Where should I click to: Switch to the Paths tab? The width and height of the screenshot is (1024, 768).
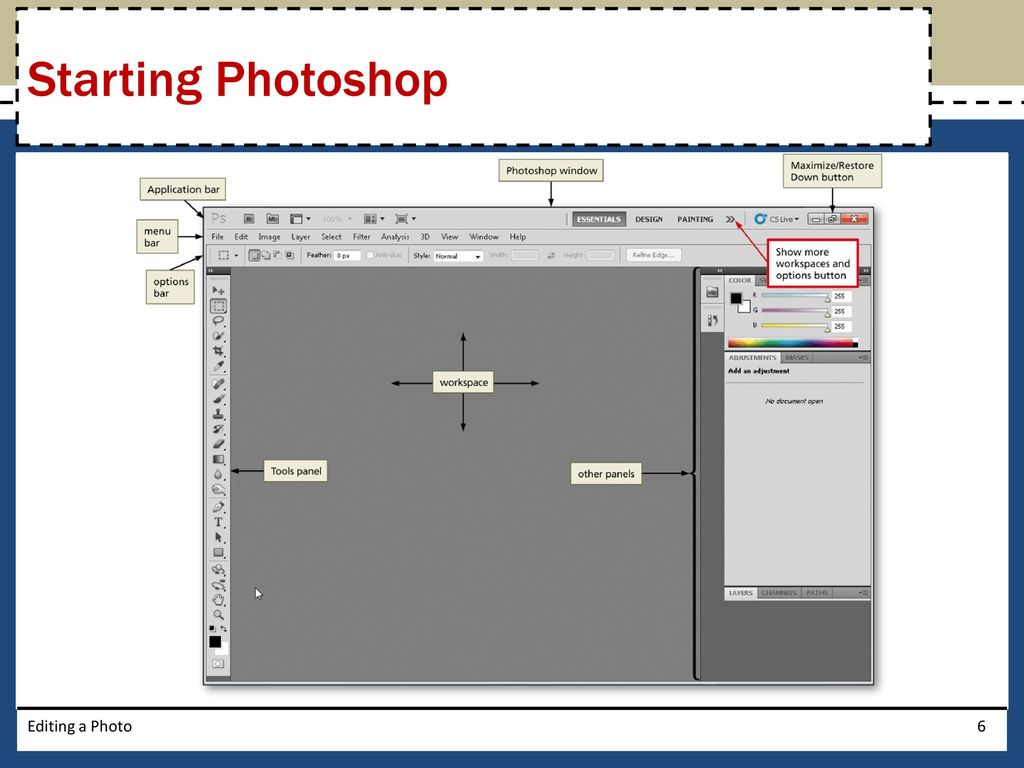tap(817, 593)
